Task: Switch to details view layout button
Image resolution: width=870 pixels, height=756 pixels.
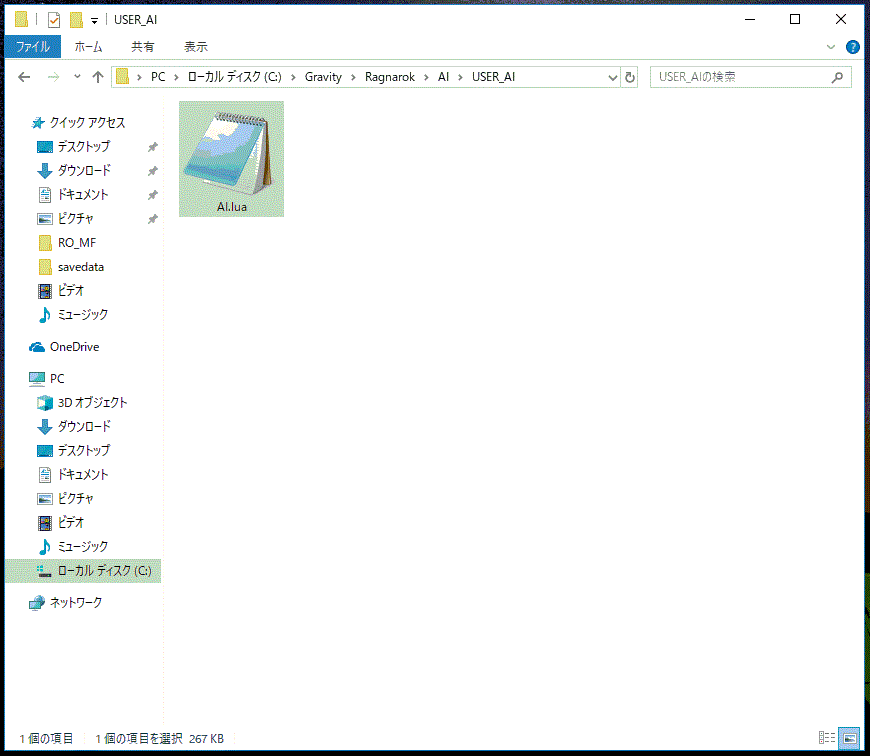Action: [x=827, y=738]
